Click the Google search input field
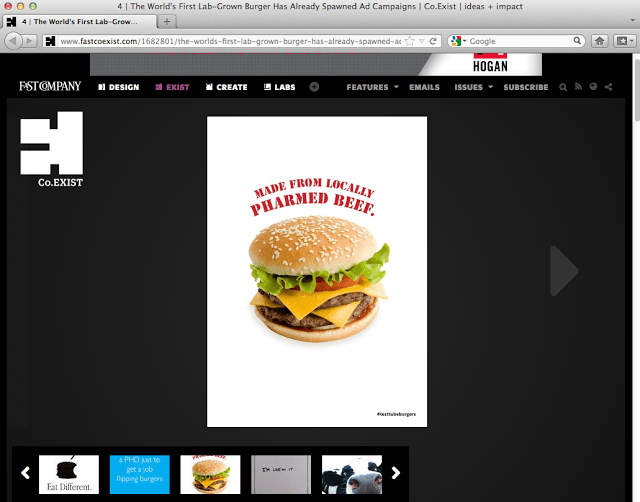 [x=520, y=41]
